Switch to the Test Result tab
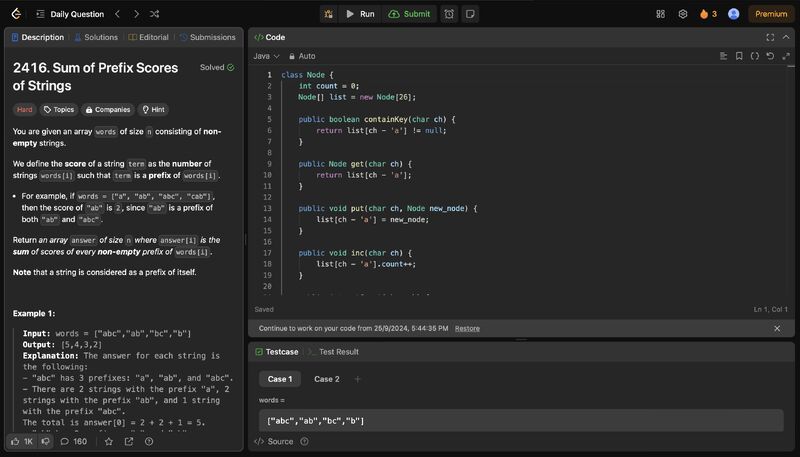Viewport: 800px width, 457px height. [333, 352]
